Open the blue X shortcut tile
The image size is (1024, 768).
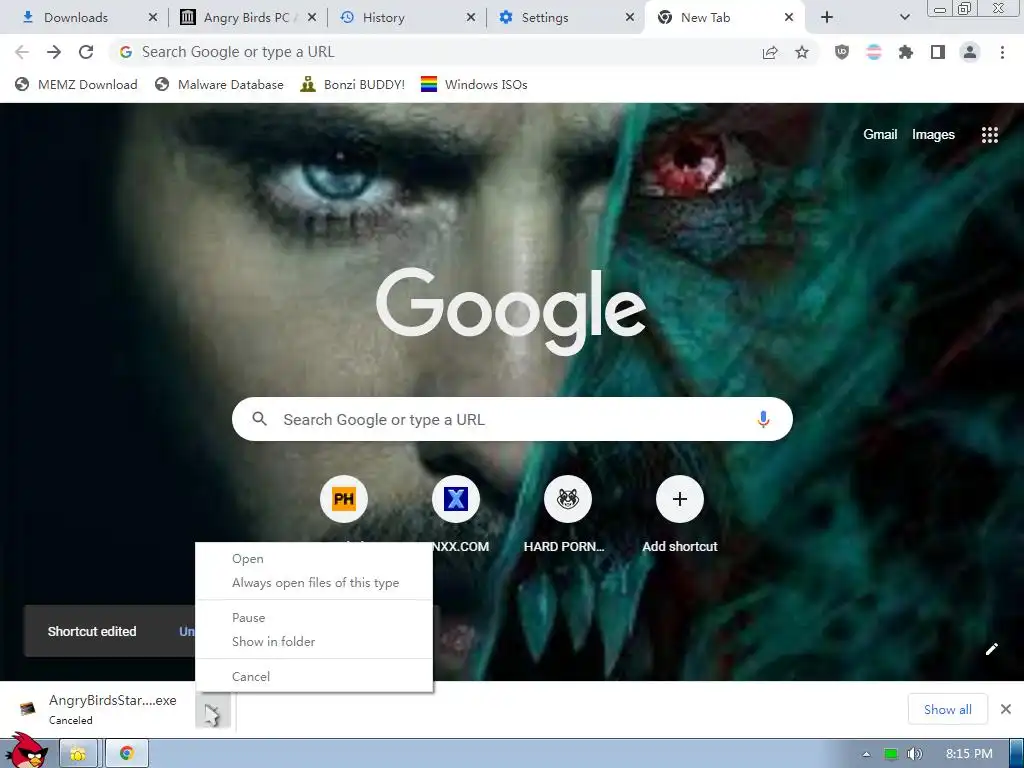tap(456, 500)
